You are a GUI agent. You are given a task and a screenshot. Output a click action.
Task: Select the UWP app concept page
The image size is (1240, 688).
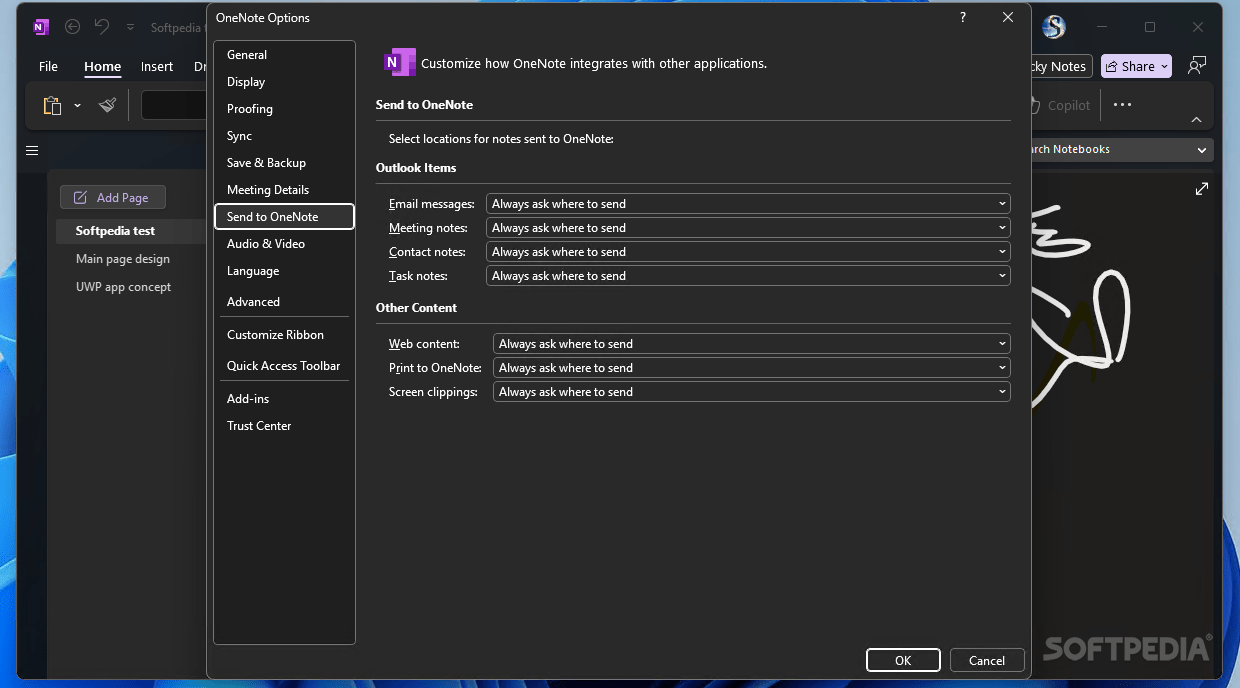coord(123,286)
